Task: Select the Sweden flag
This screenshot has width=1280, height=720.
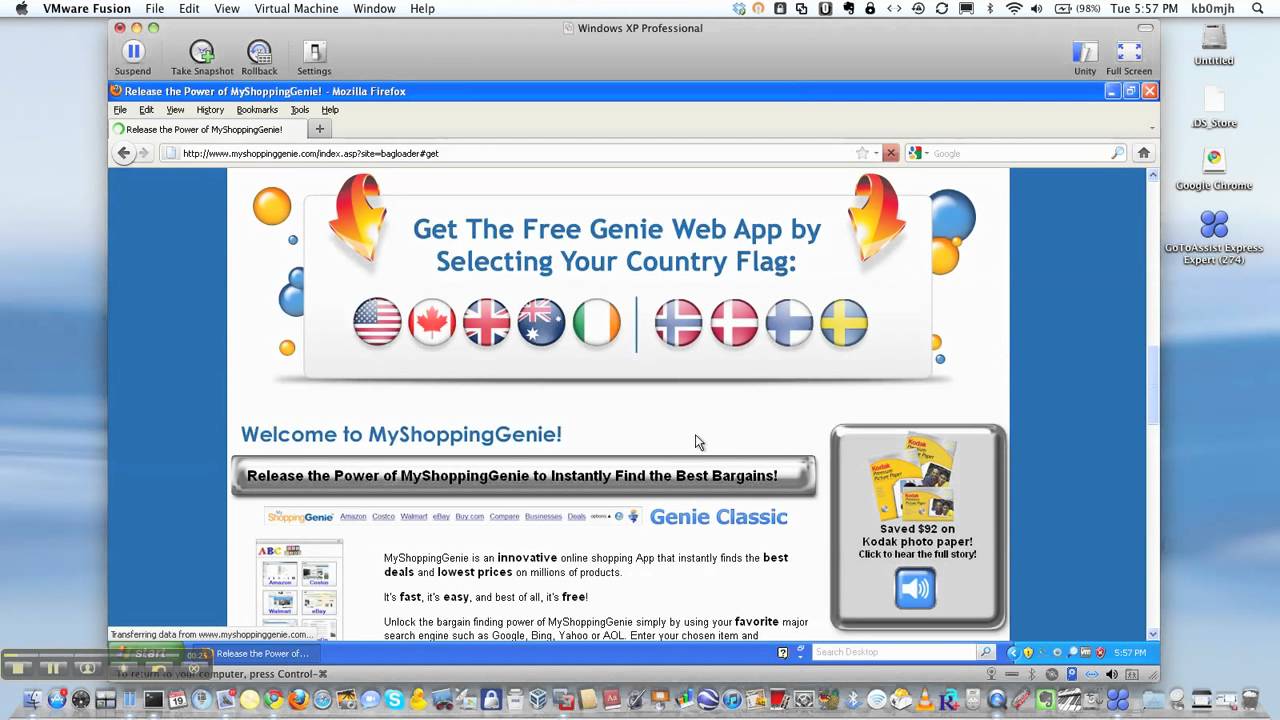Action: point(845,323)
